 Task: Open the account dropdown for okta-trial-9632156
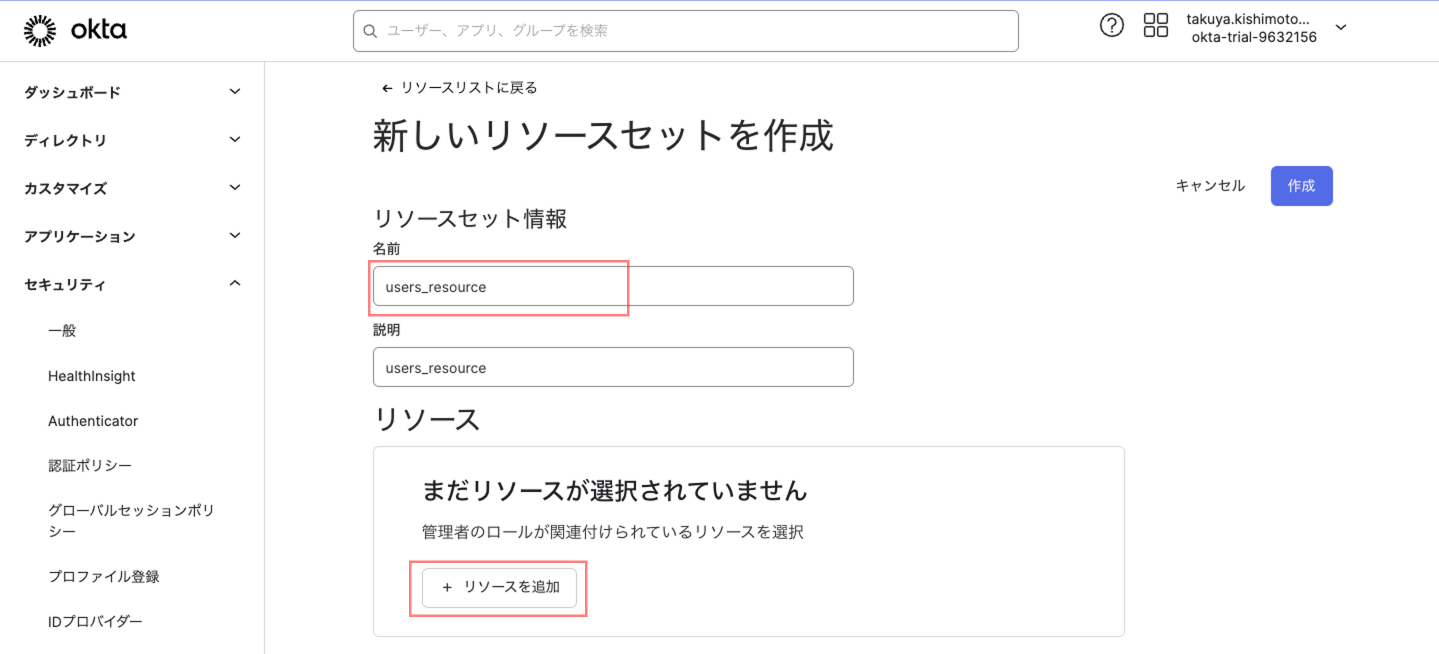pos(1340,29)
